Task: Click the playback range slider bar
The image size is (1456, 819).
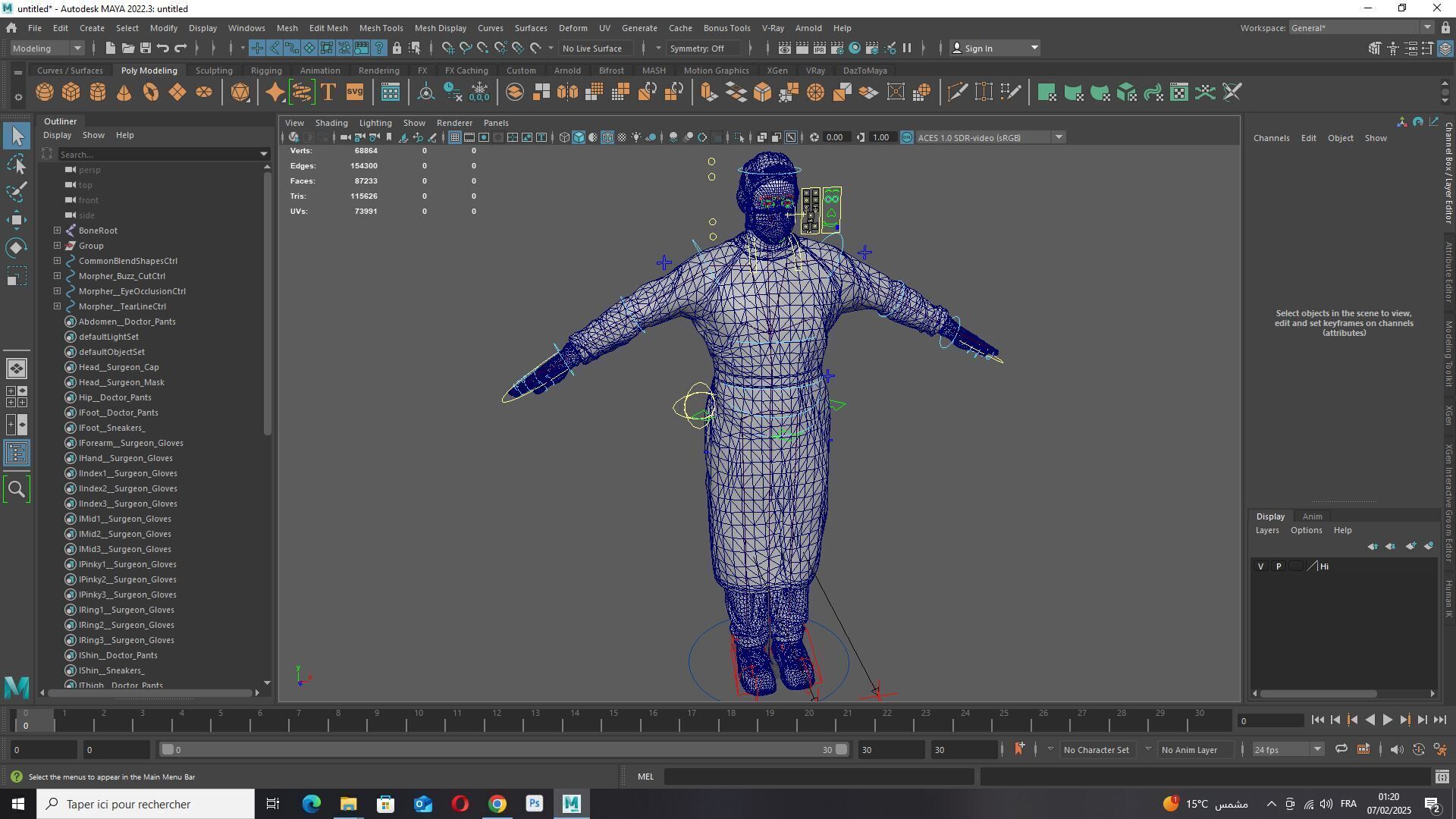Action: pos(504,750)
